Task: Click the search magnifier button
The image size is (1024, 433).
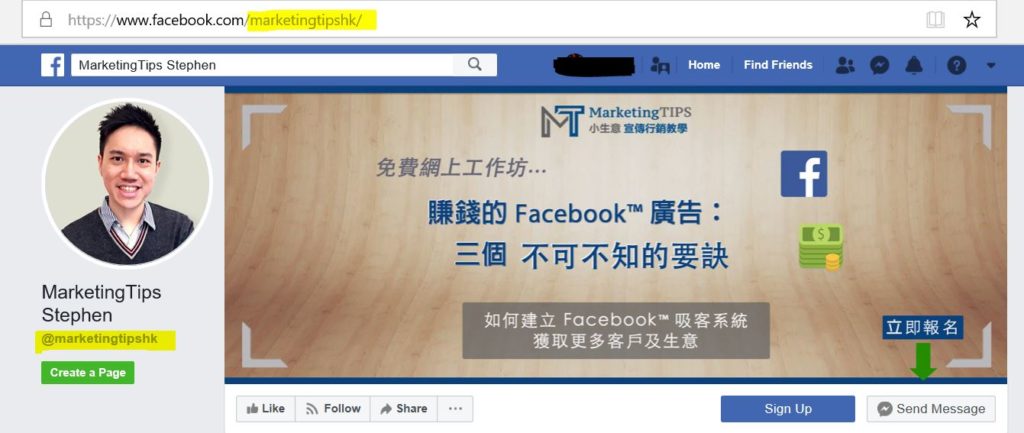Action: click(475, 65)
